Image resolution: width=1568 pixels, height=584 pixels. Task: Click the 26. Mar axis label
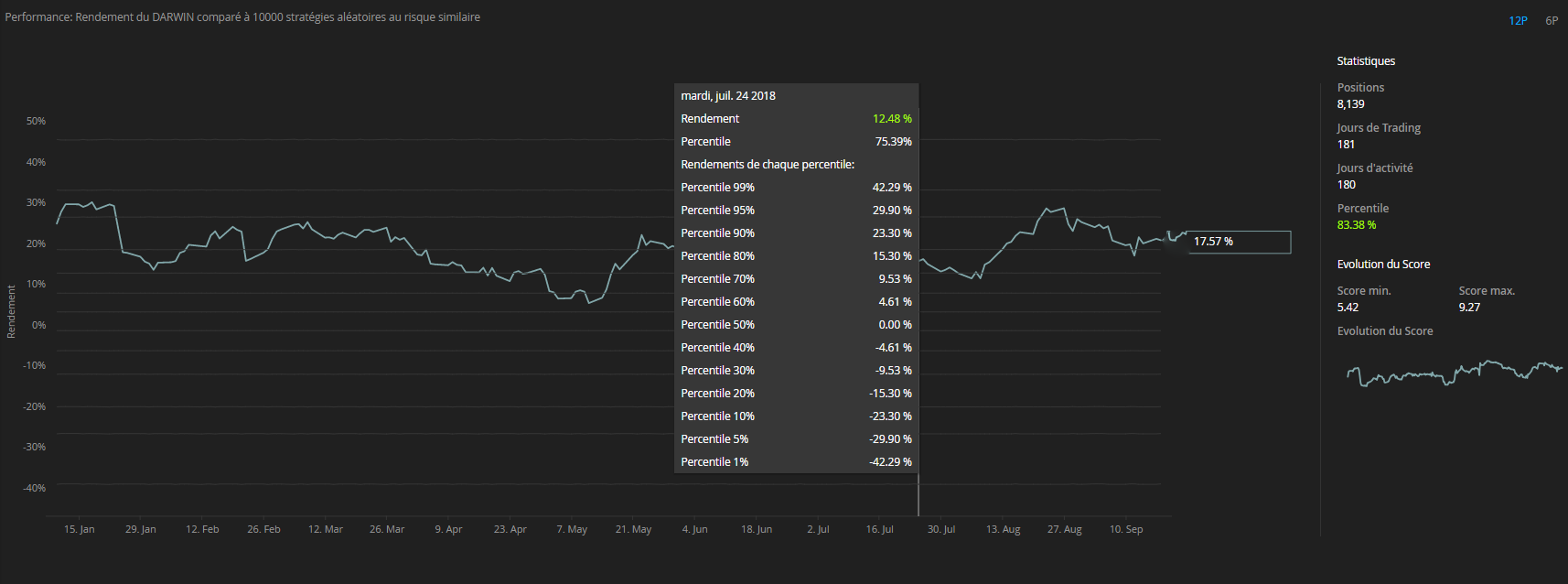[387, 529]
